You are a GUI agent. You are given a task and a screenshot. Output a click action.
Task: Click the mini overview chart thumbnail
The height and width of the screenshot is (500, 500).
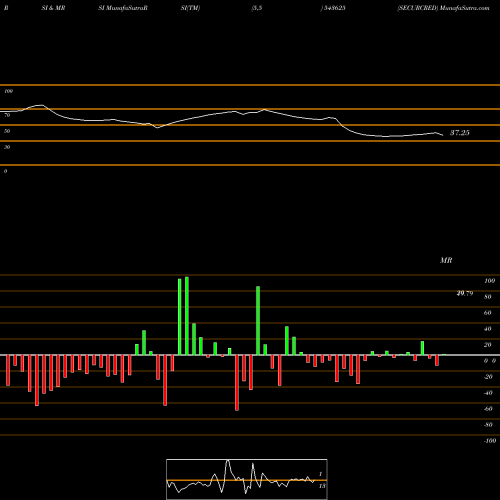tap(247, 479)
